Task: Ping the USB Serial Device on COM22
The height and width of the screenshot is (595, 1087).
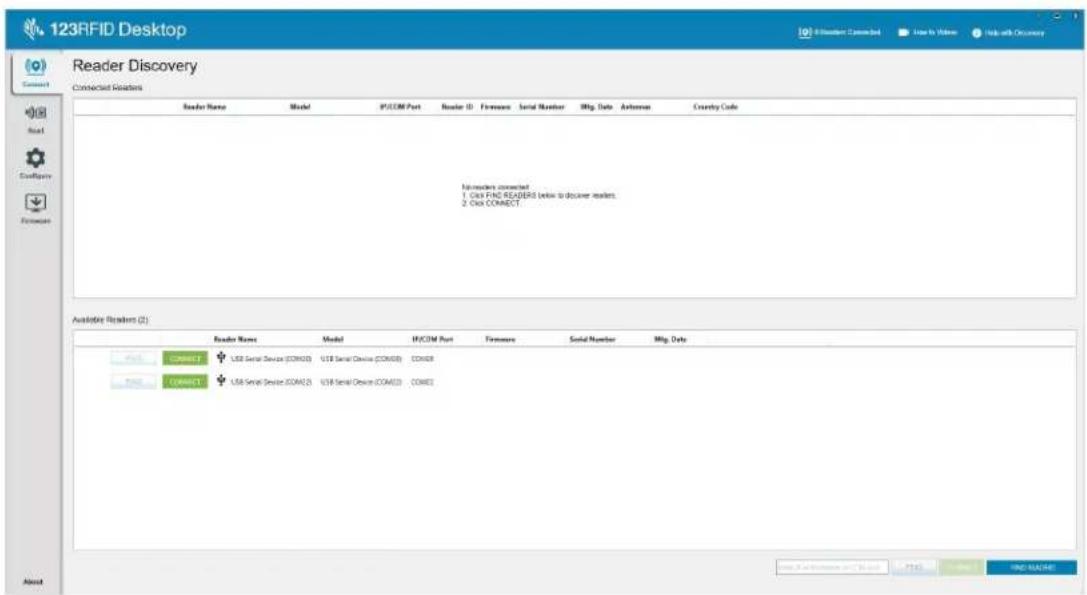Action: 133,382
